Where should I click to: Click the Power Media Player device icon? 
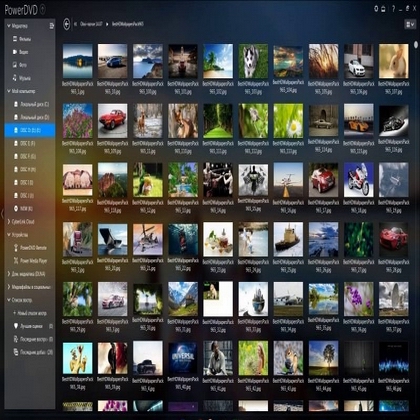pyautogui.click(x=16, y=261)
